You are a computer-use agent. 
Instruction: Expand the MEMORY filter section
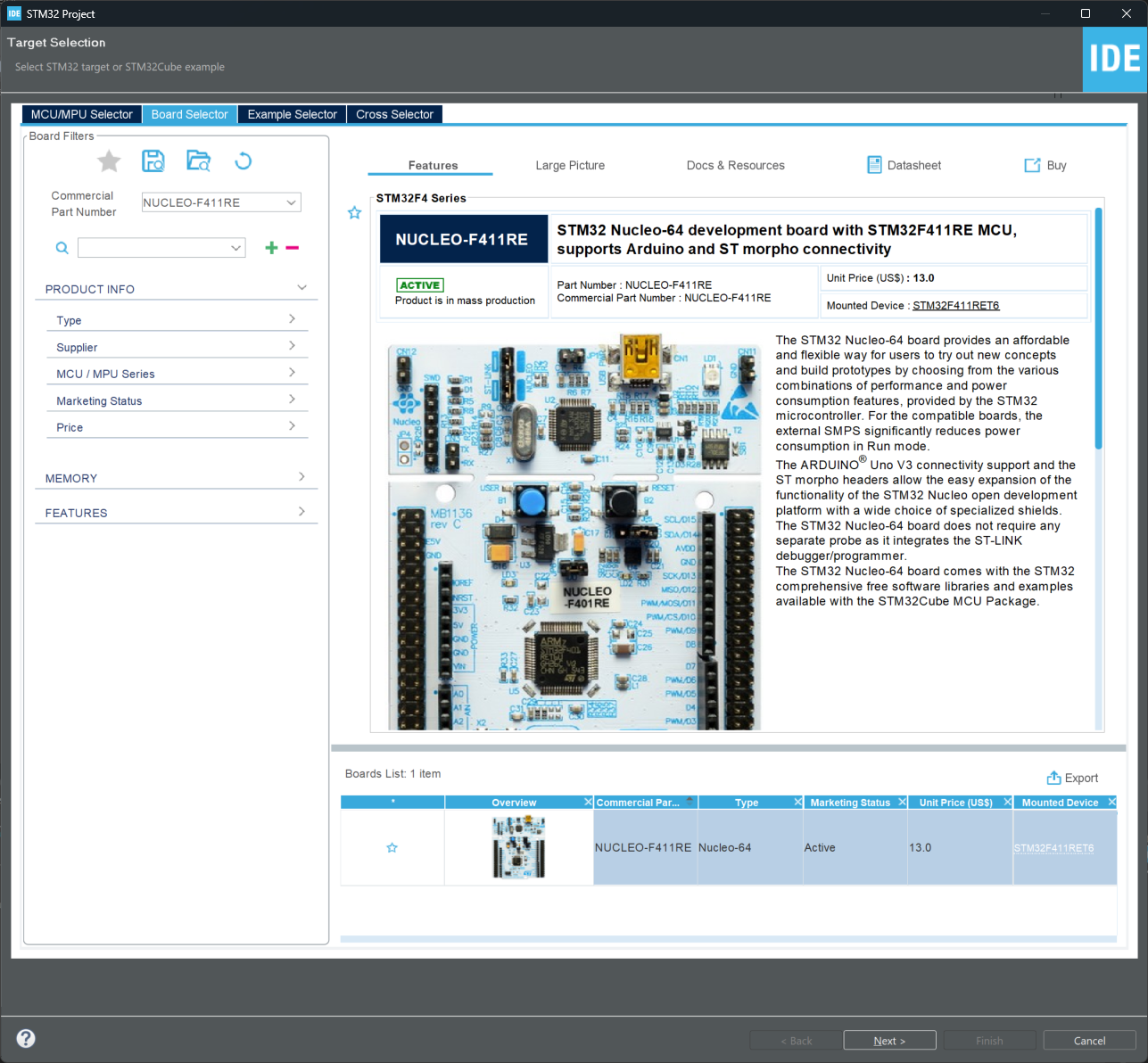click(x=177, y=478)
